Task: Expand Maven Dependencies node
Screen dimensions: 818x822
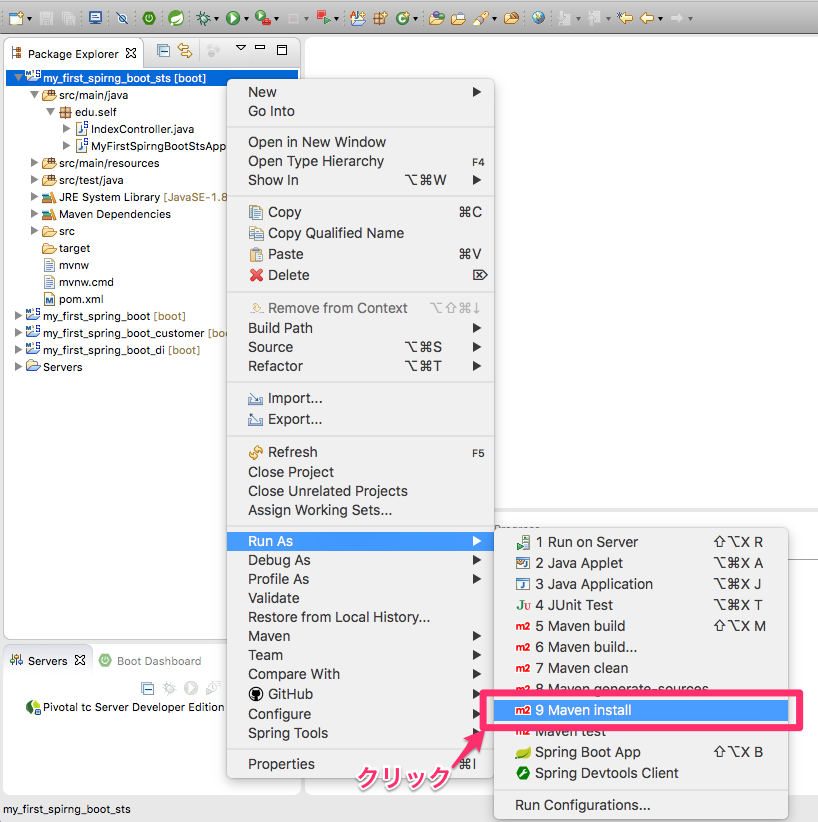Action: coord(34,214)
